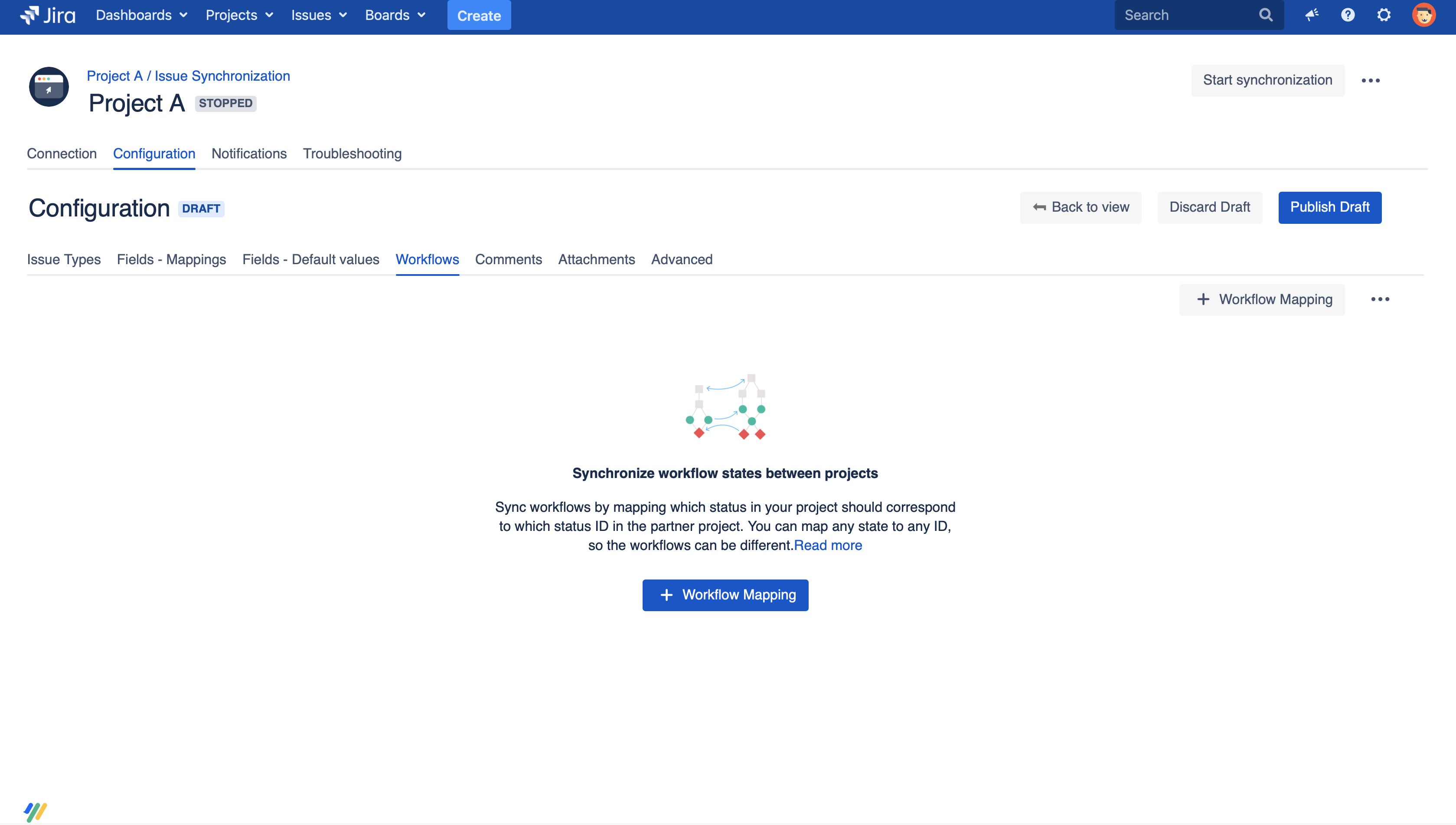Click the Publish Draft button
1456x825 pixels.
tap(1330, 207)
